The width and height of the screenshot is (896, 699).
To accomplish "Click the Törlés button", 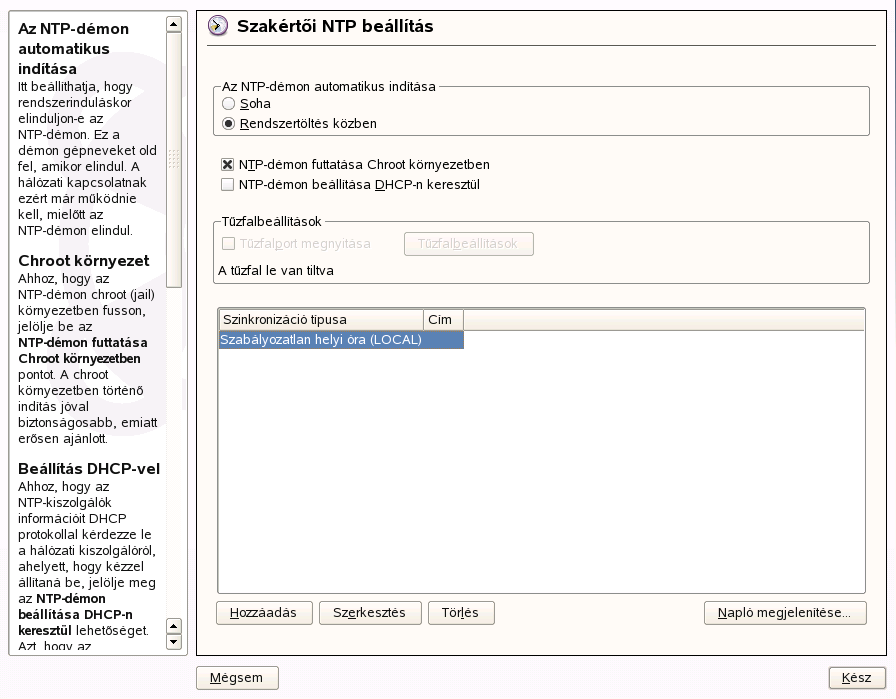I will pyautogui.click(x=460, y=613).
